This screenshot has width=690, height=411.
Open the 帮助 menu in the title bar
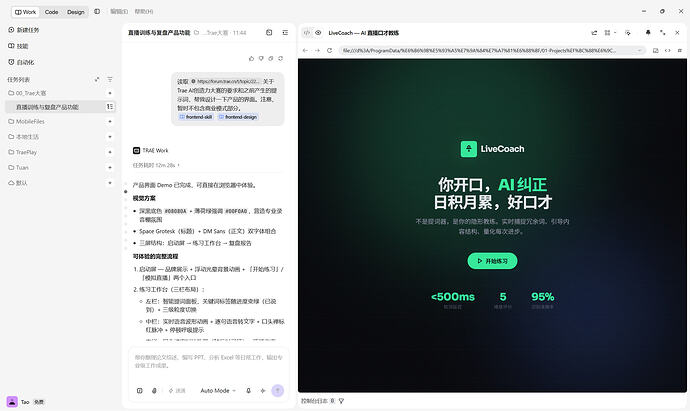pos(144,11)
